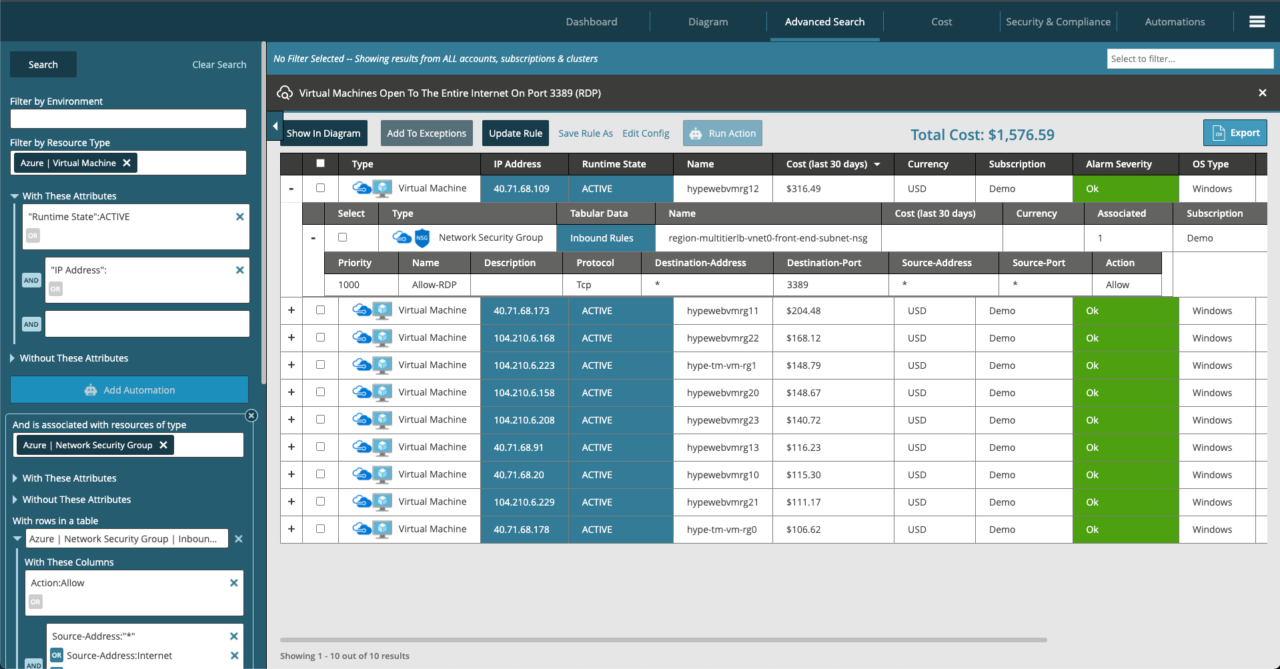Check the checkbox for hypewebvmrg22 row
This screenshot has height=669, width=1280.
tap(320, 337)
